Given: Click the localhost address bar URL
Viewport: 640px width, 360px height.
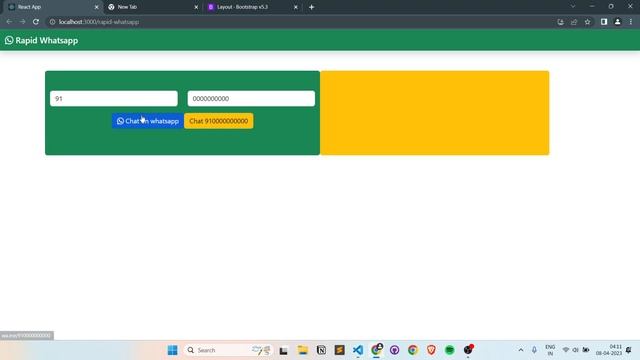Looking at the screenshot, I should tap(99, 22).
